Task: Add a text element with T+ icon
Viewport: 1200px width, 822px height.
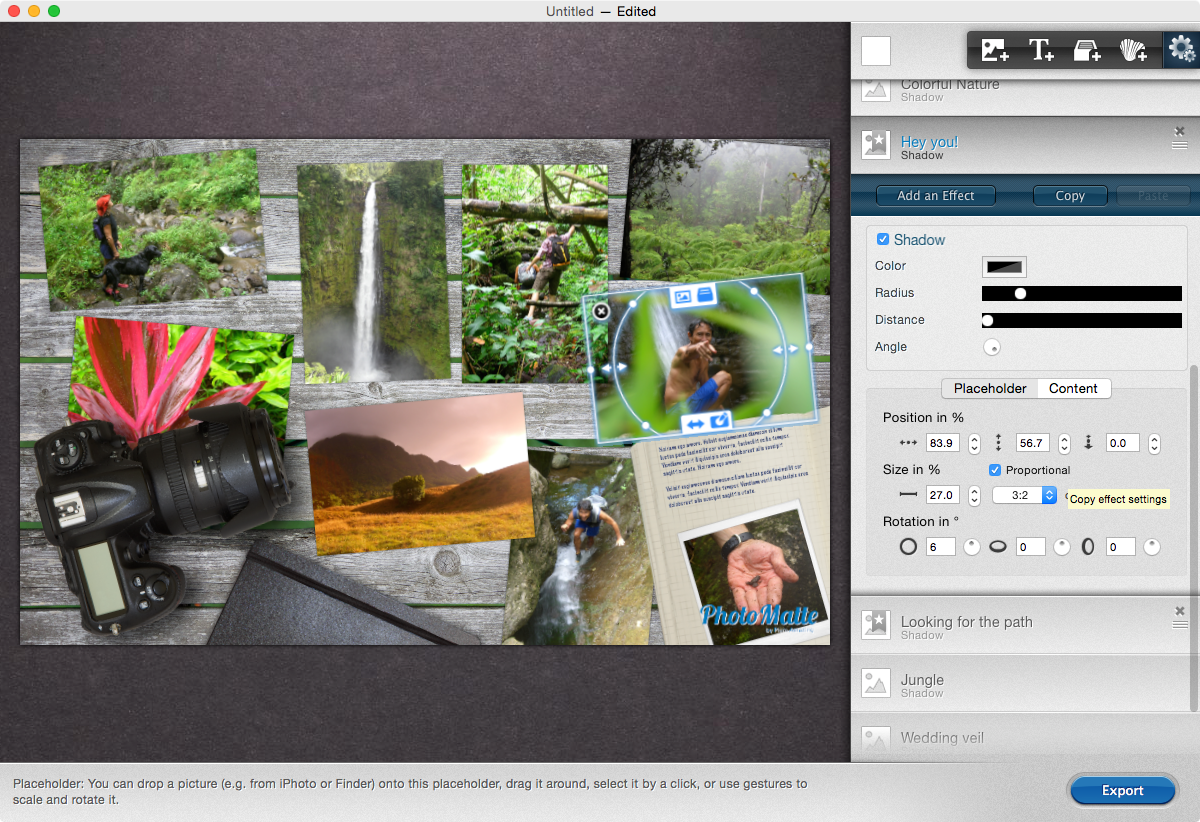Action: point(1041,50)
